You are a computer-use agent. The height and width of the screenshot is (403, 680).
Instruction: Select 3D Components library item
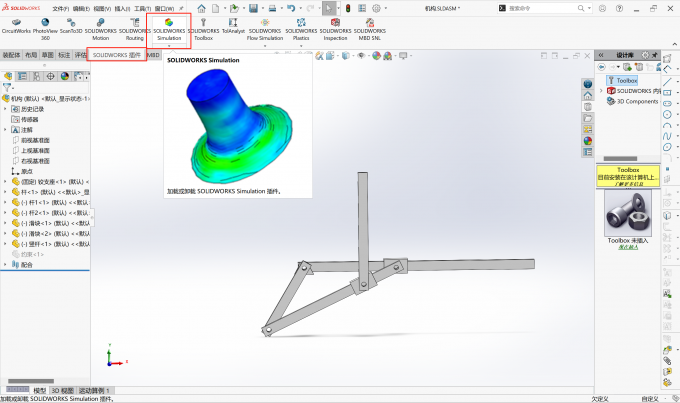pyautogui.click(x=633, y=101)
